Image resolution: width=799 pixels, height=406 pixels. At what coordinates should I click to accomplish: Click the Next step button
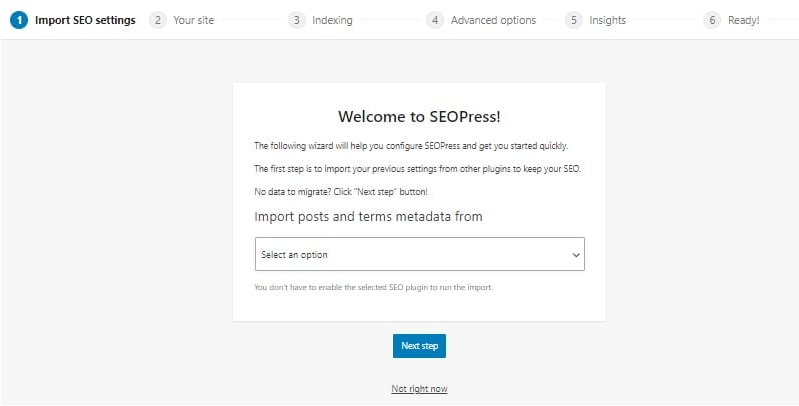click(419, 346)
